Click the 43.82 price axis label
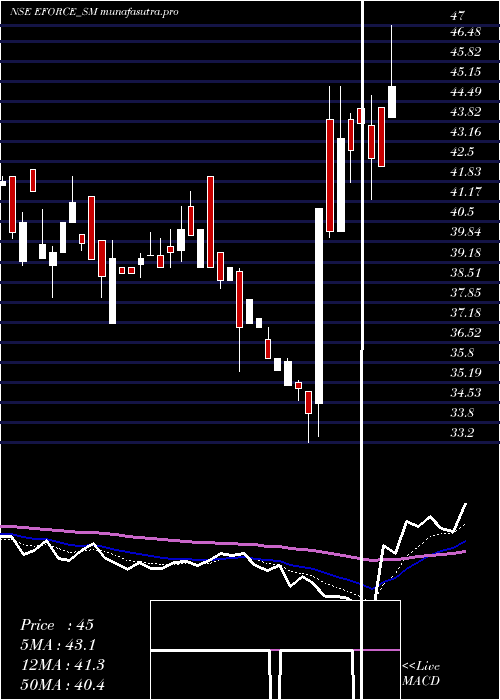 point(466,112)
